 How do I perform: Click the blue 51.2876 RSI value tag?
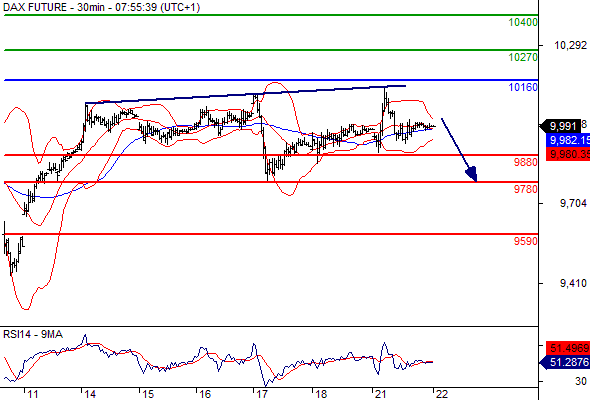click(x=566, y=362)
